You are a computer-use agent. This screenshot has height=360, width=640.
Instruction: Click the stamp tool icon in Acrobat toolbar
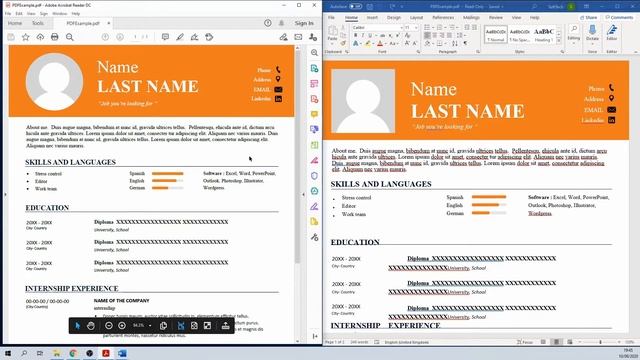tap(209, 37)
